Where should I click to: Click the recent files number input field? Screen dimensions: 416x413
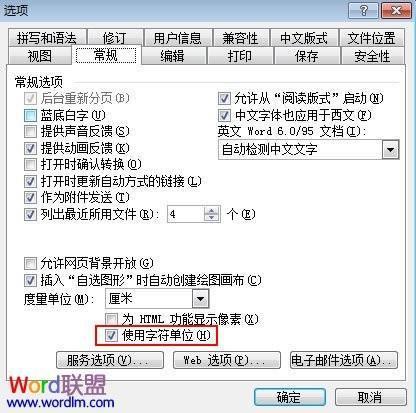point(186,214)
